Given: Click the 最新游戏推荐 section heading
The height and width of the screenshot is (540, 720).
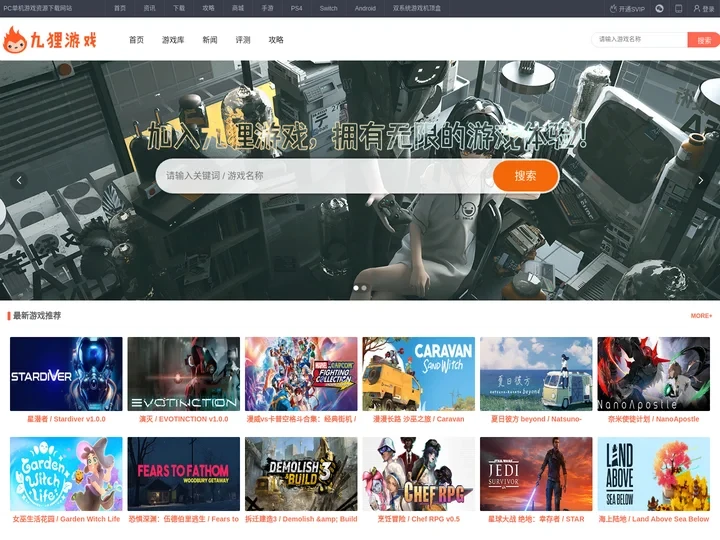Looking at the screenshot, I should click(x=37, y=315).
